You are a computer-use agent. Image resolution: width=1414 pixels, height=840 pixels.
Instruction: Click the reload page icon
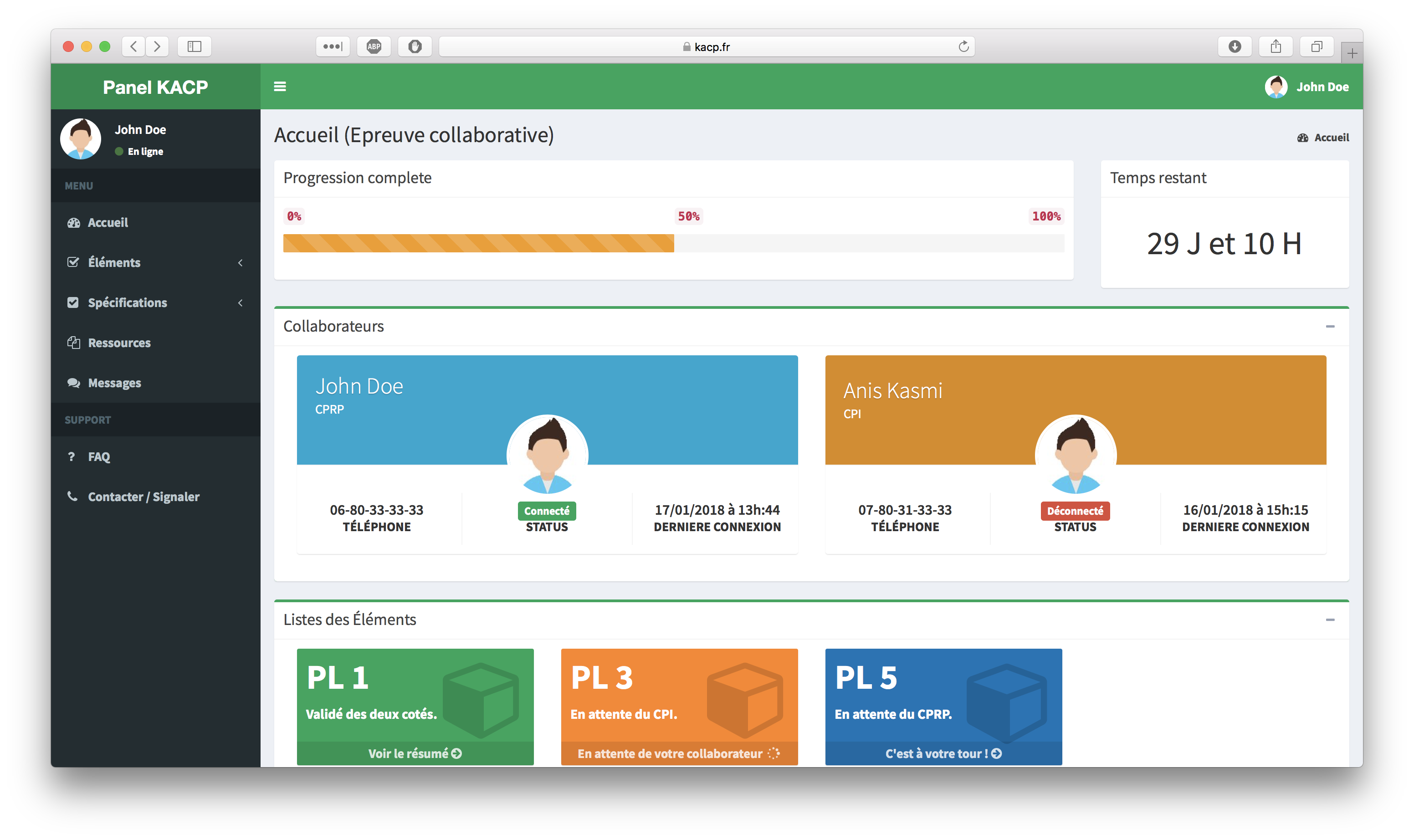pos(963,46)
